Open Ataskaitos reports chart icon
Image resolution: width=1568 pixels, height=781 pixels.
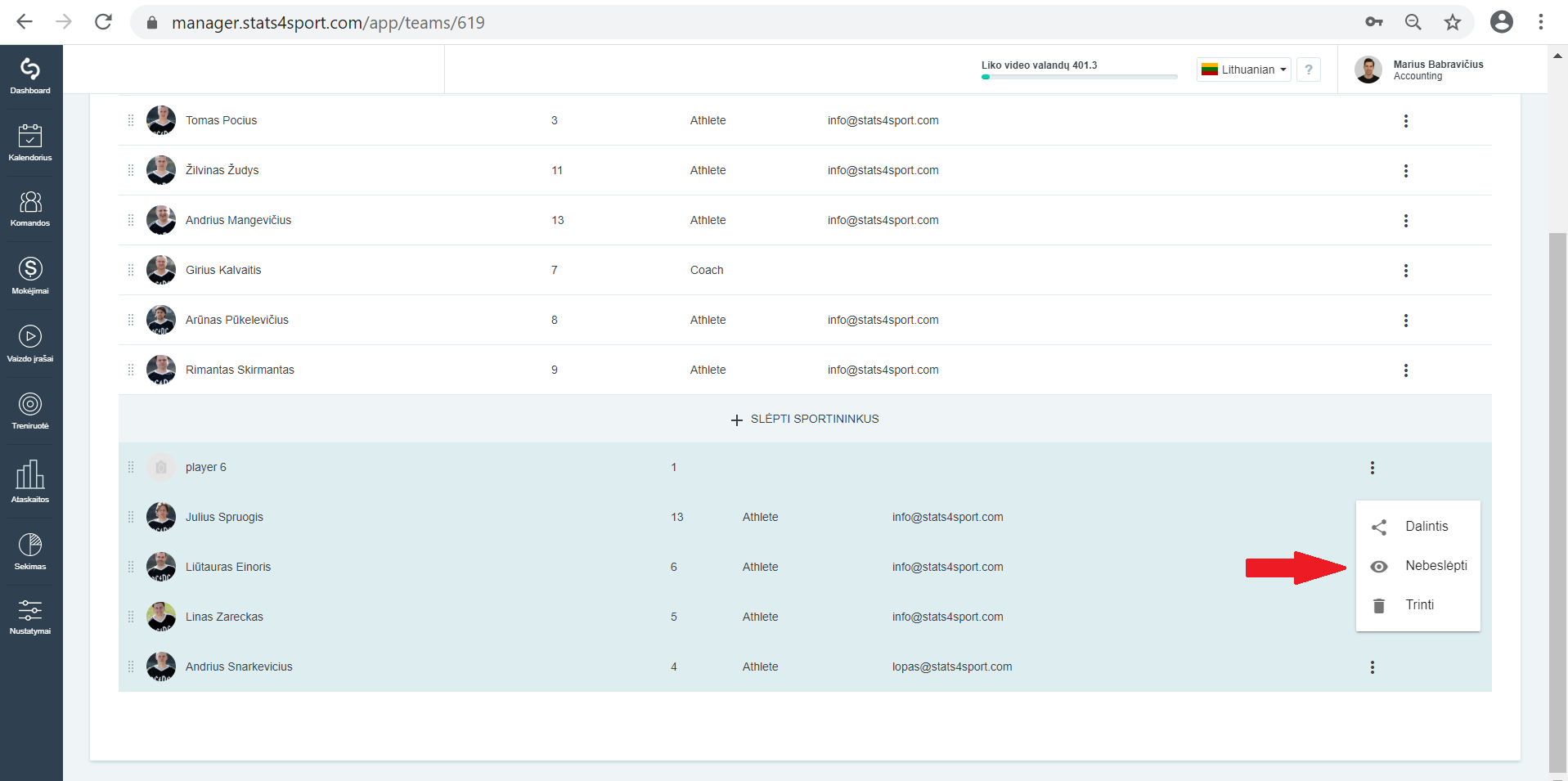[x=30, y=481]
